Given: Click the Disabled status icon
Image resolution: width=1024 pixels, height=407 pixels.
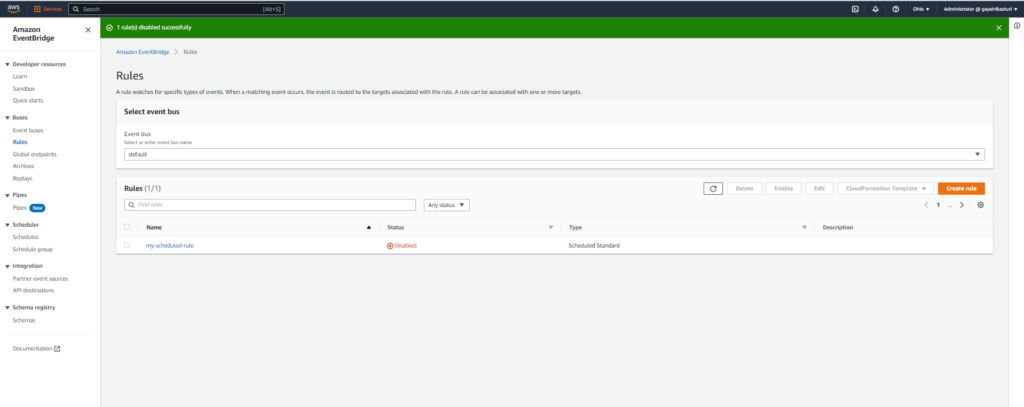Looking at the screenshot, I should click(x=390, y=246).
